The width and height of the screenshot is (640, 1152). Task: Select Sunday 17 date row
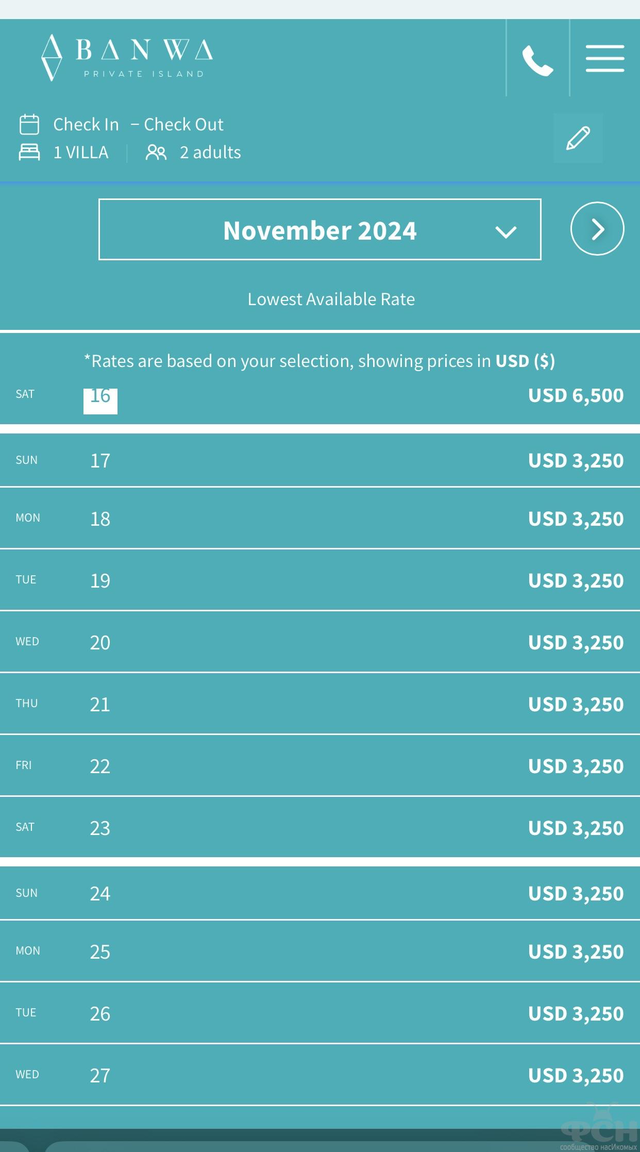click(320, 460)
